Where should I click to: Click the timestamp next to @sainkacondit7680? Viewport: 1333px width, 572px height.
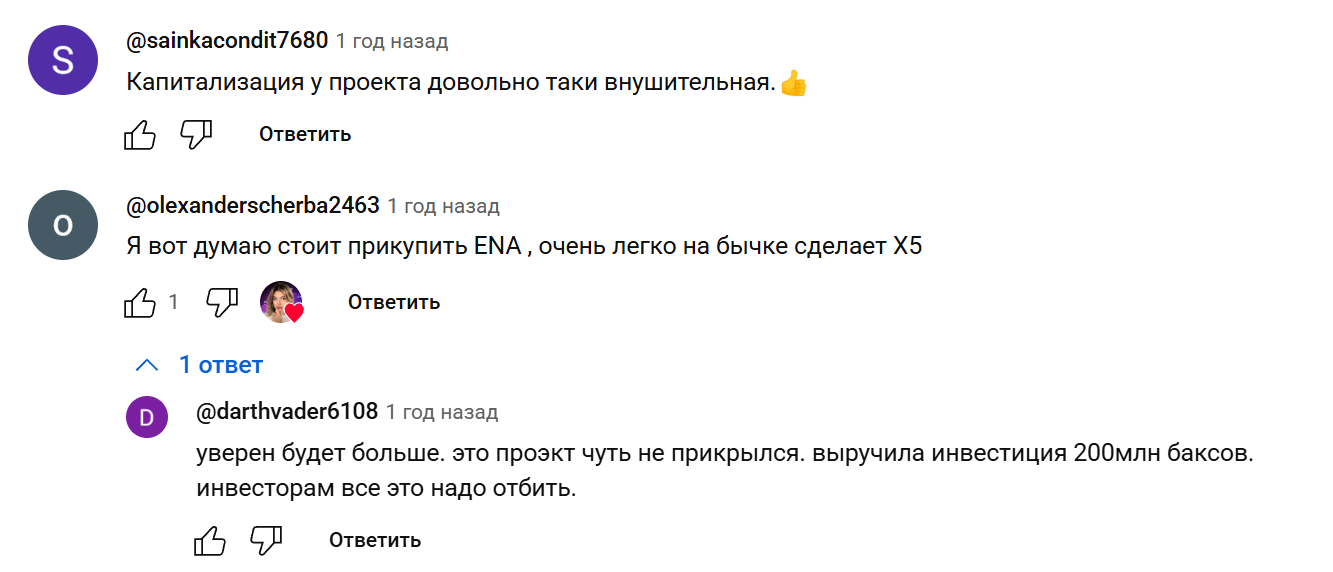(392, 42)
